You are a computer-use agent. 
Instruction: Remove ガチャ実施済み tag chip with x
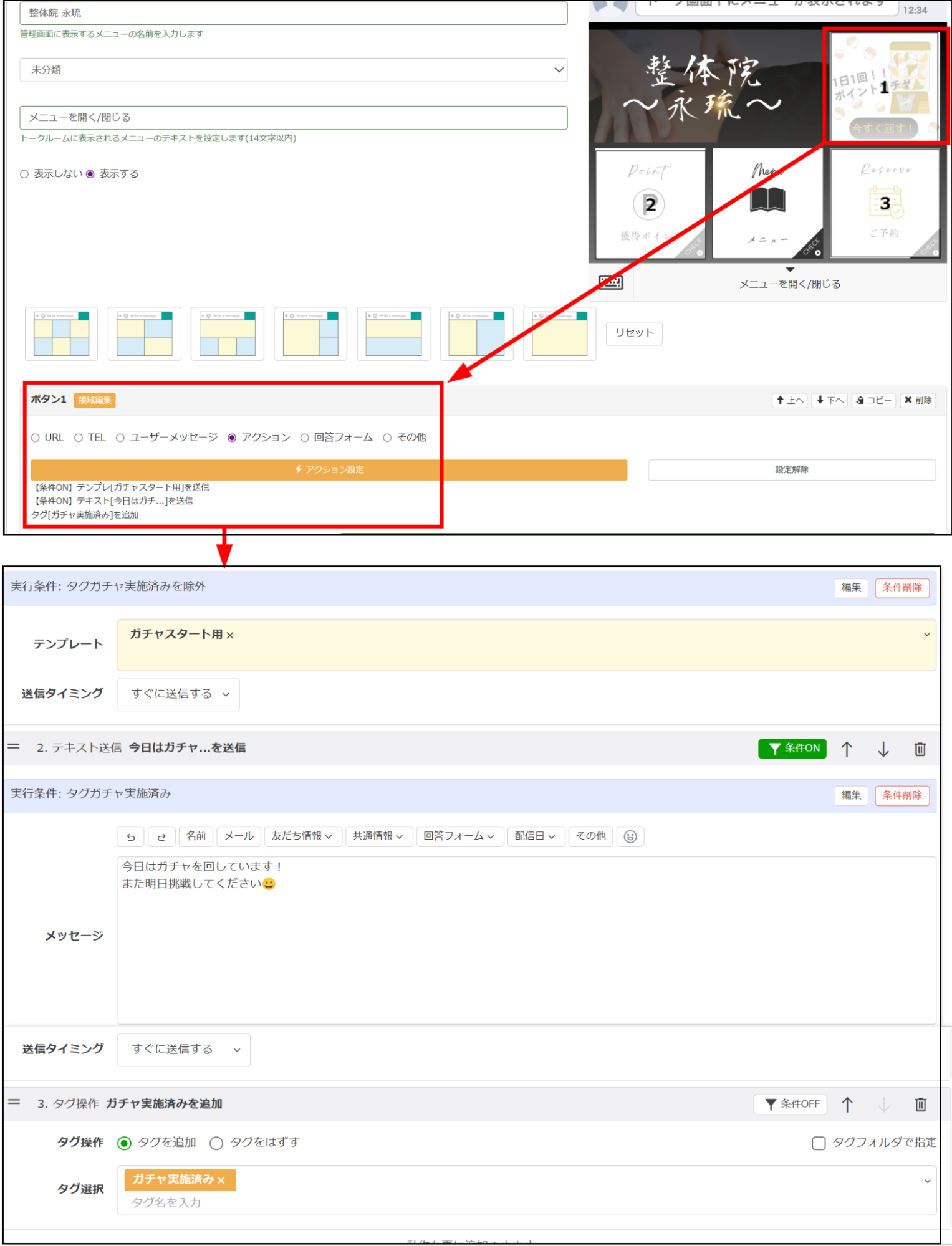[x=221, y=1180]
